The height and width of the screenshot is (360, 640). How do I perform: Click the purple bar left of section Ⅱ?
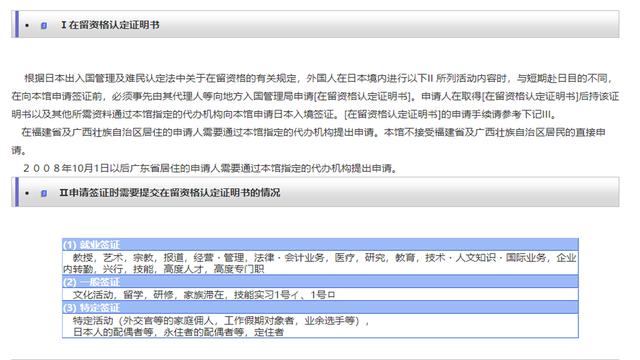[x=17, y=192]
